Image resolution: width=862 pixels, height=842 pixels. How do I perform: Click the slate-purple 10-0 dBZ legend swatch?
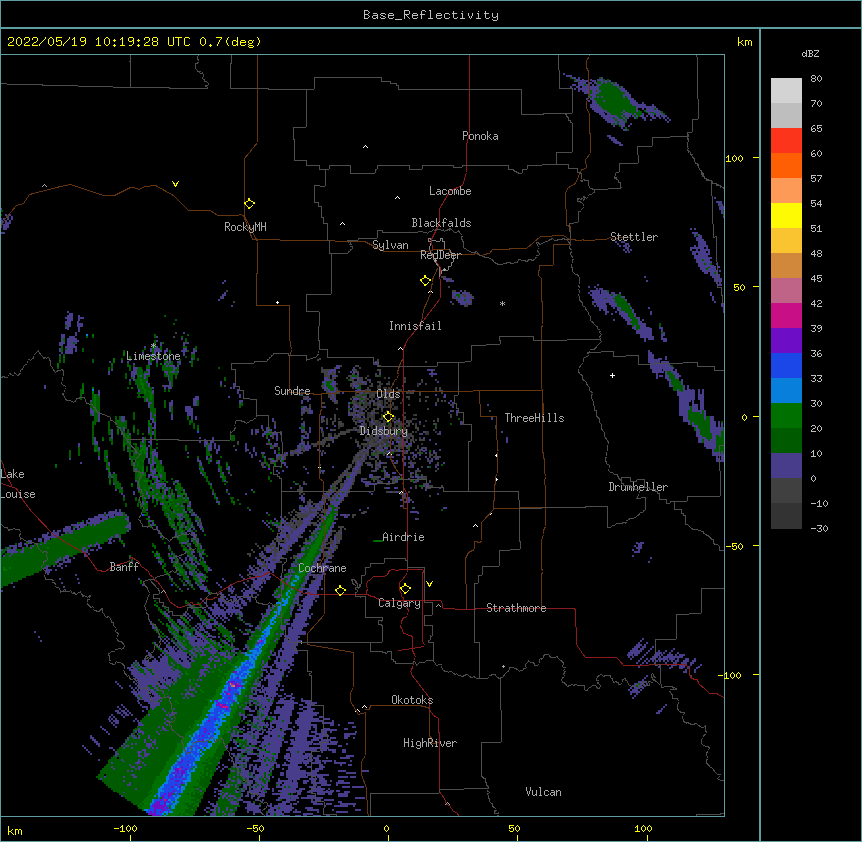point(786,466)
